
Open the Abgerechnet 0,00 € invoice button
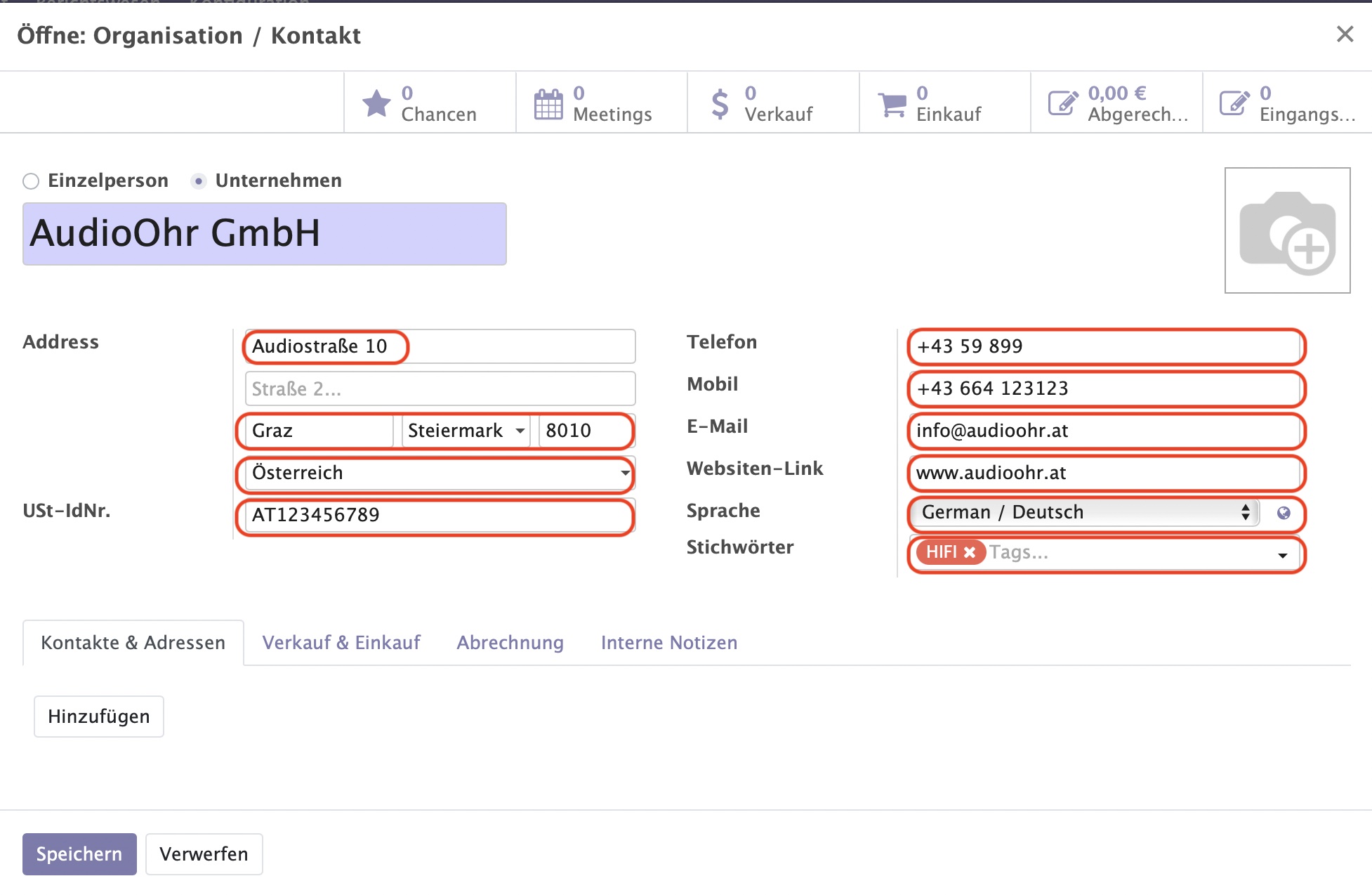[1116, 103]
